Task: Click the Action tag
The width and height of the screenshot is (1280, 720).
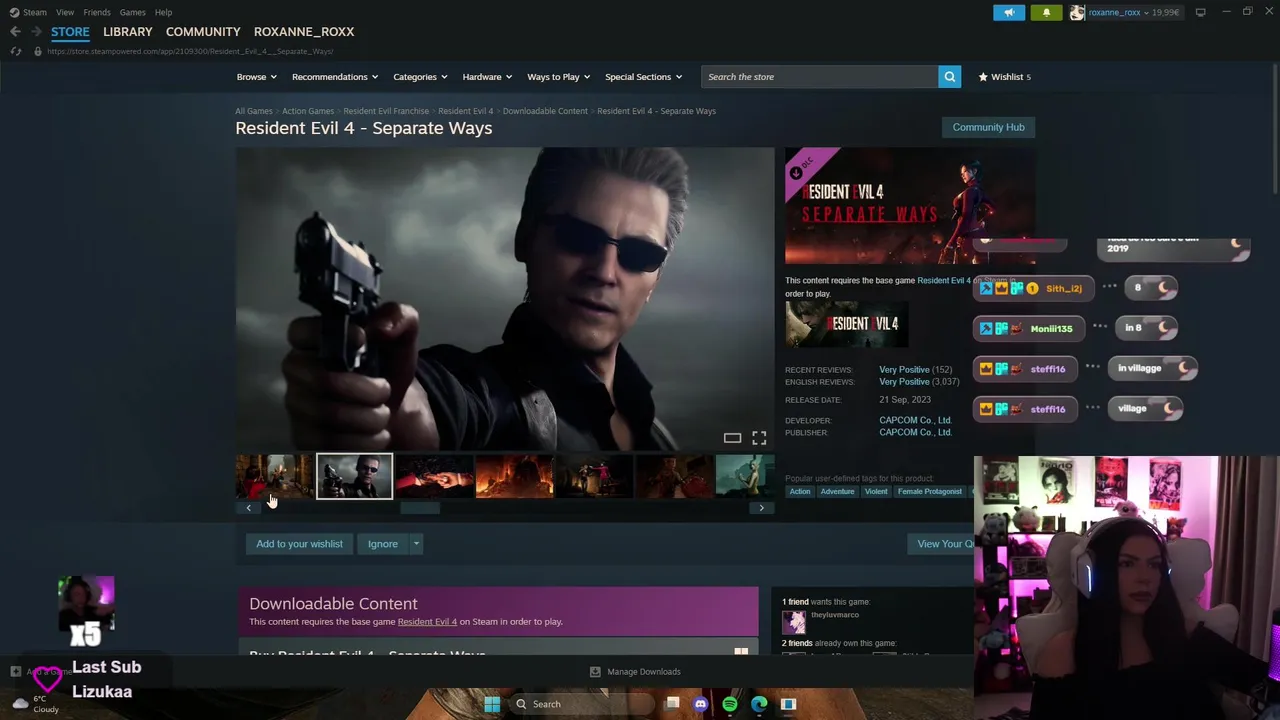Action: (800, 491)
